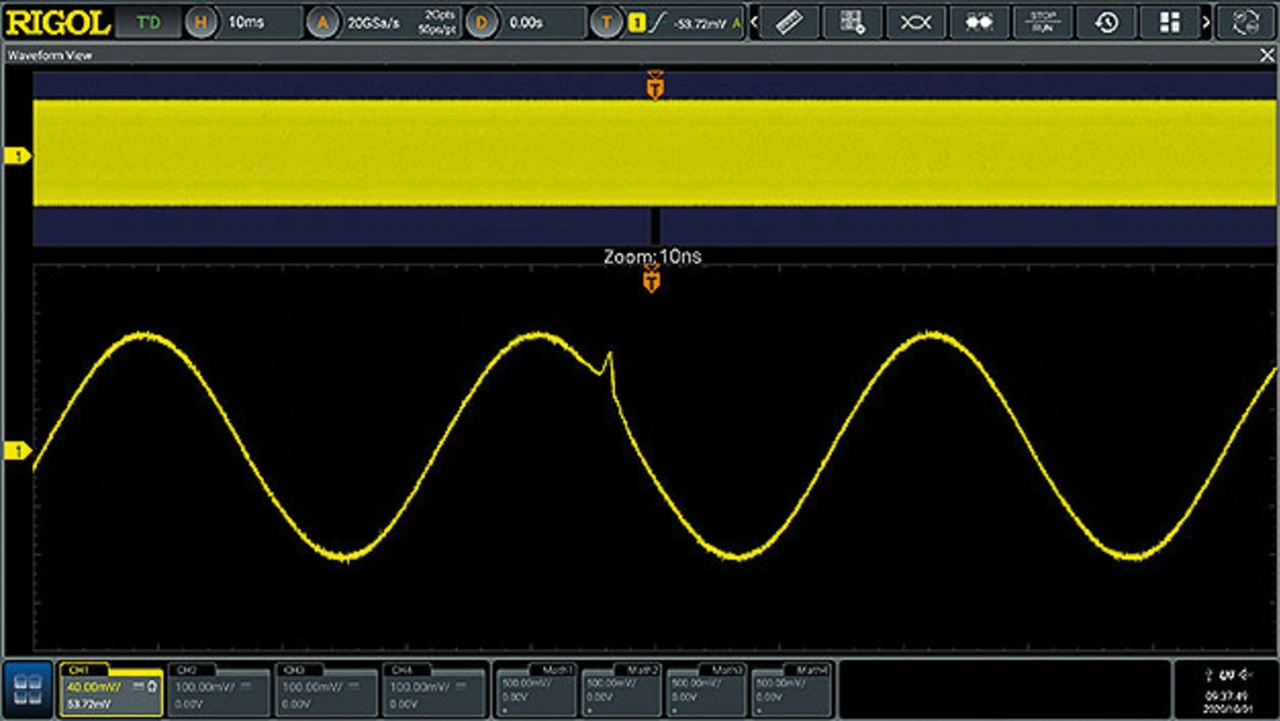Screen dimensions: 1280x721
Task: Click the T'D trigger status indicator
Action: click(148, 22)
